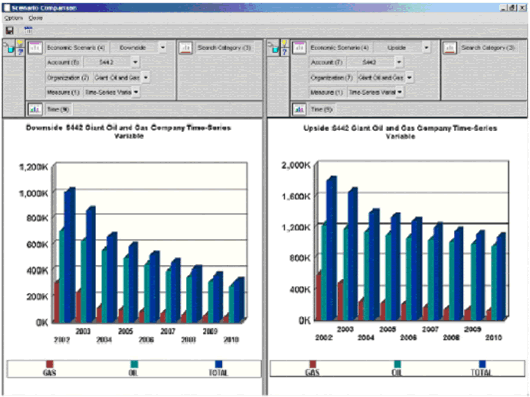
Task: Open the Close menu
Action: (35, 18)
